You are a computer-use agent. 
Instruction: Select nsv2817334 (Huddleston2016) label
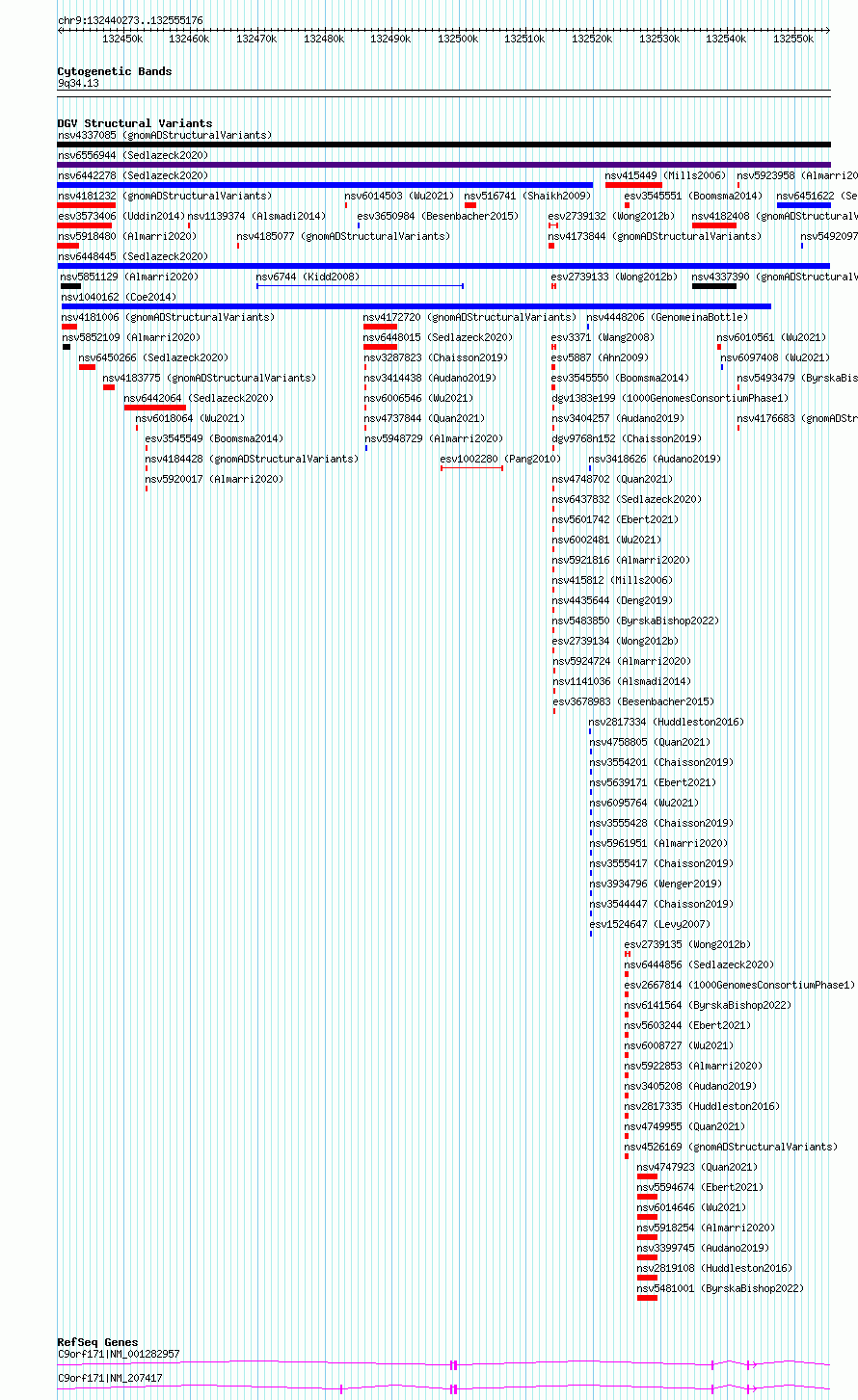(666, 722)
